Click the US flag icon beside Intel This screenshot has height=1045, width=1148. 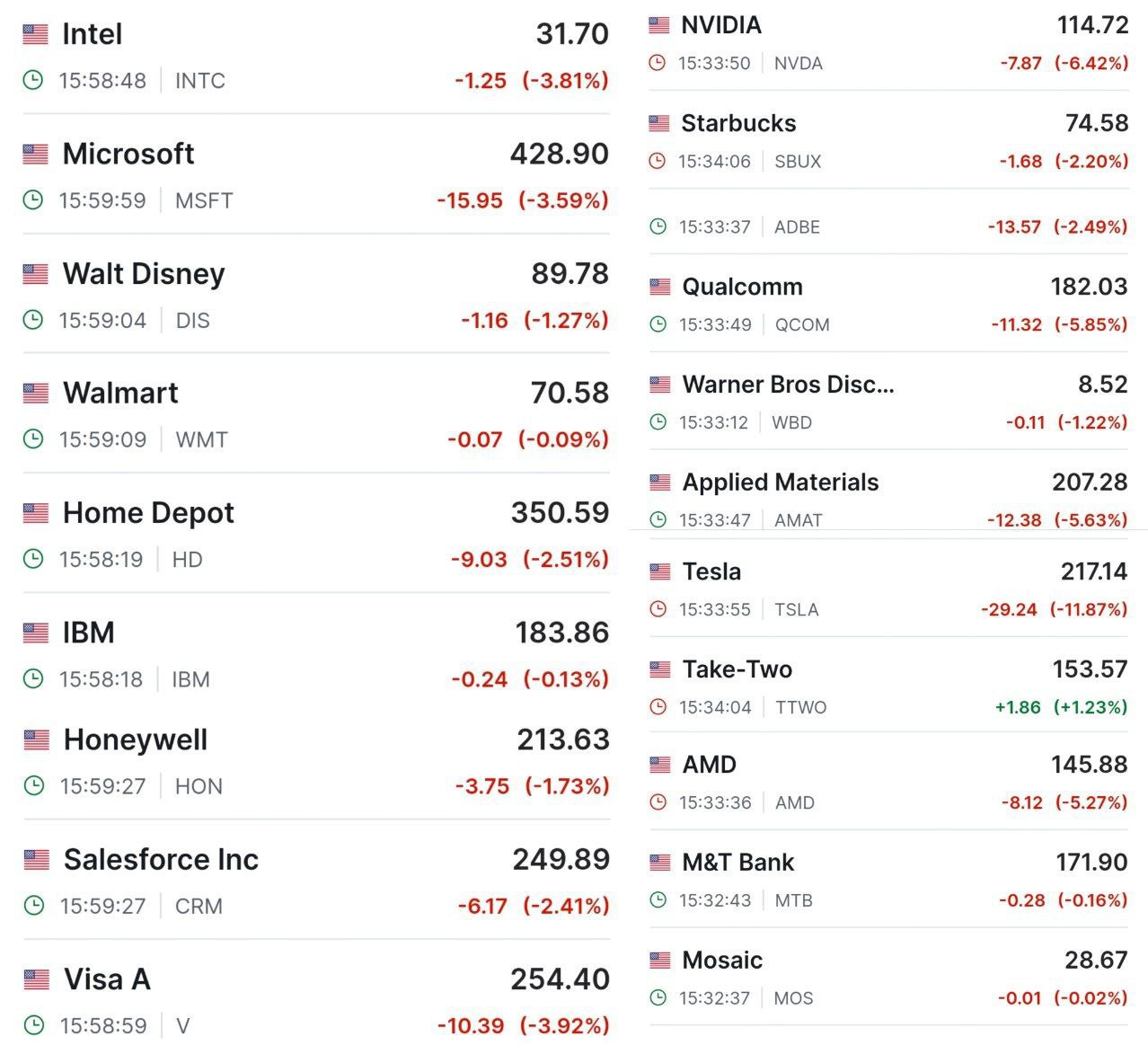click(35, 34)
